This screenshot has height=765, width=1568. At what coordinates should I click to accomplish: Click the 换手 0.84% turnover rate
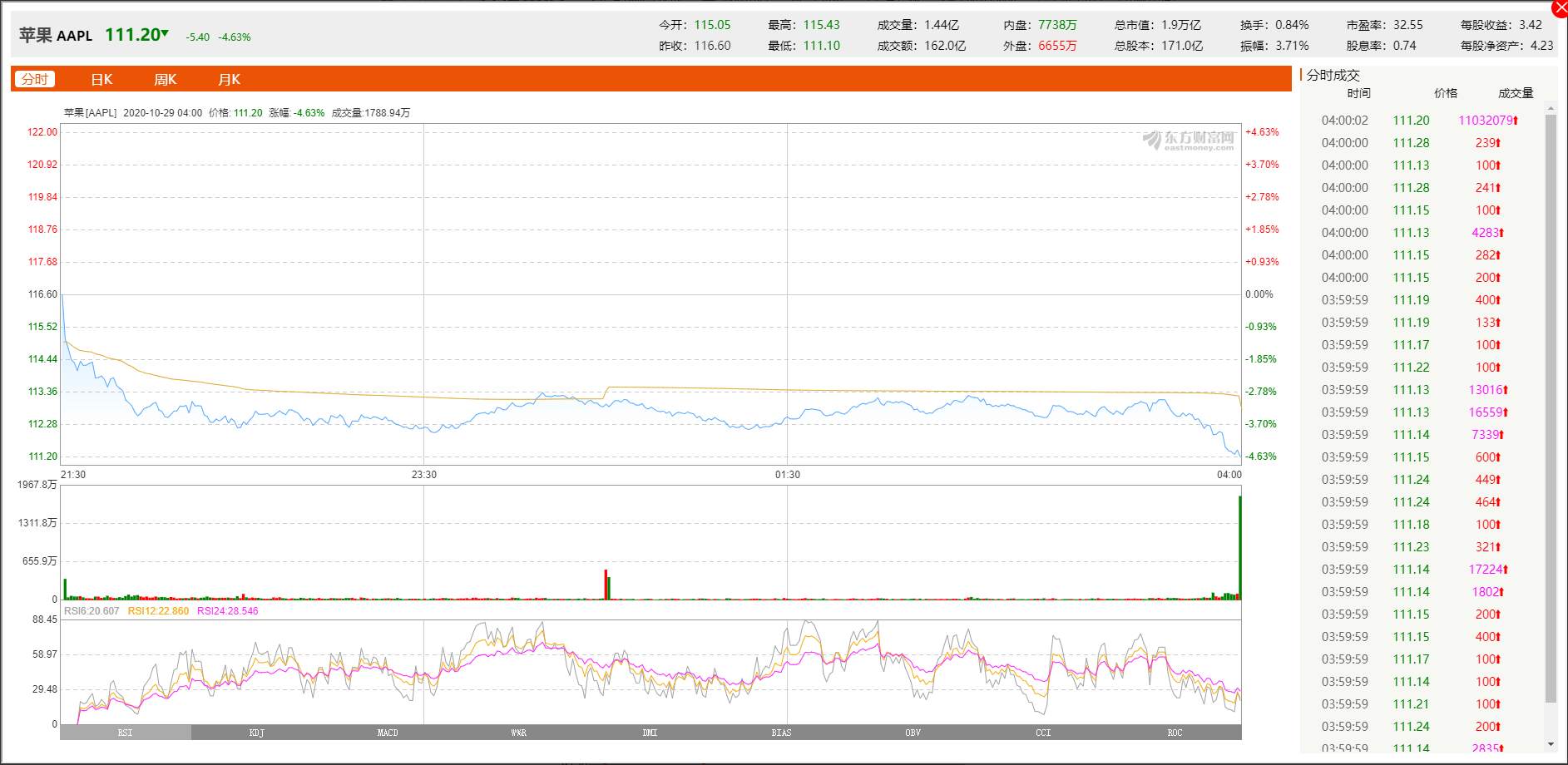tap(1274, 25)
